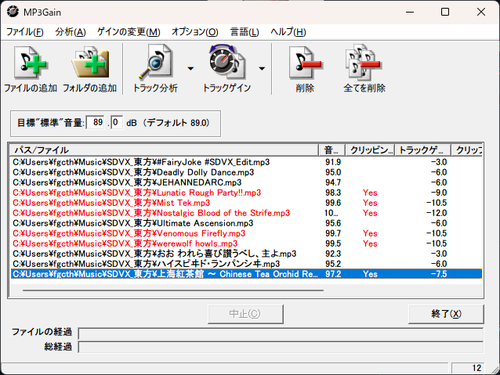Click the 中止(C) cancel button
500x375 pixels.
[245, 314]
